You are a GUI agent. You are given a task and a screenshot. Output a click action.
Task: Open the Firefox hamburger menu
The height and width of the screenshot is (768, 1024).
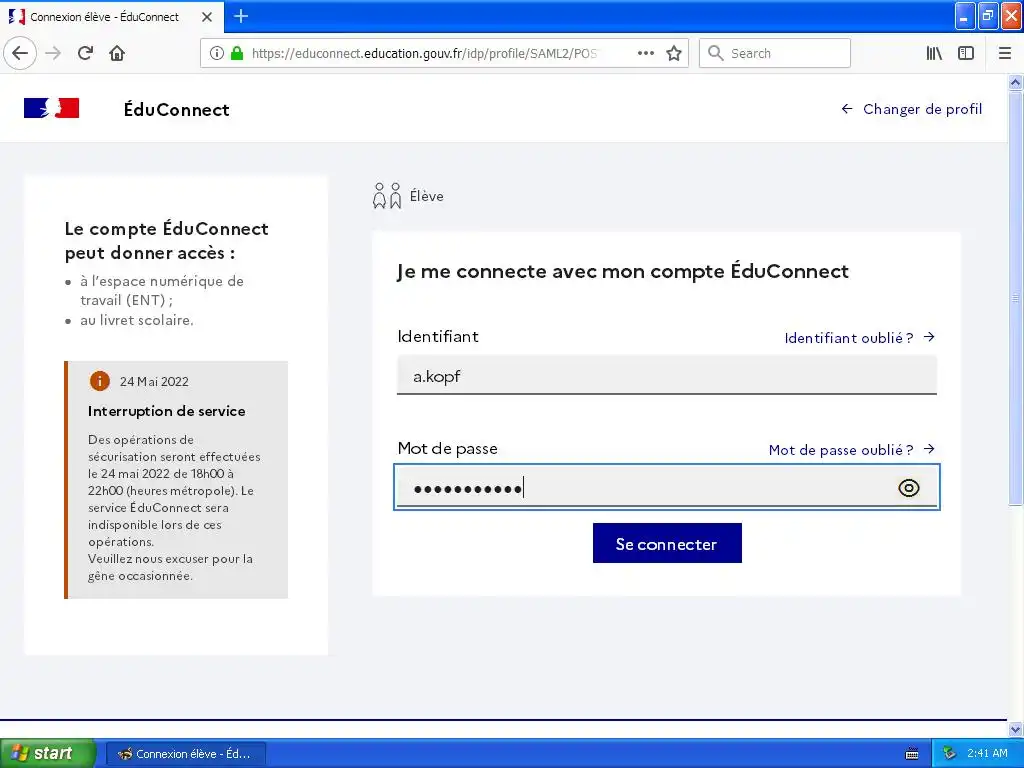coord(1004,53)
